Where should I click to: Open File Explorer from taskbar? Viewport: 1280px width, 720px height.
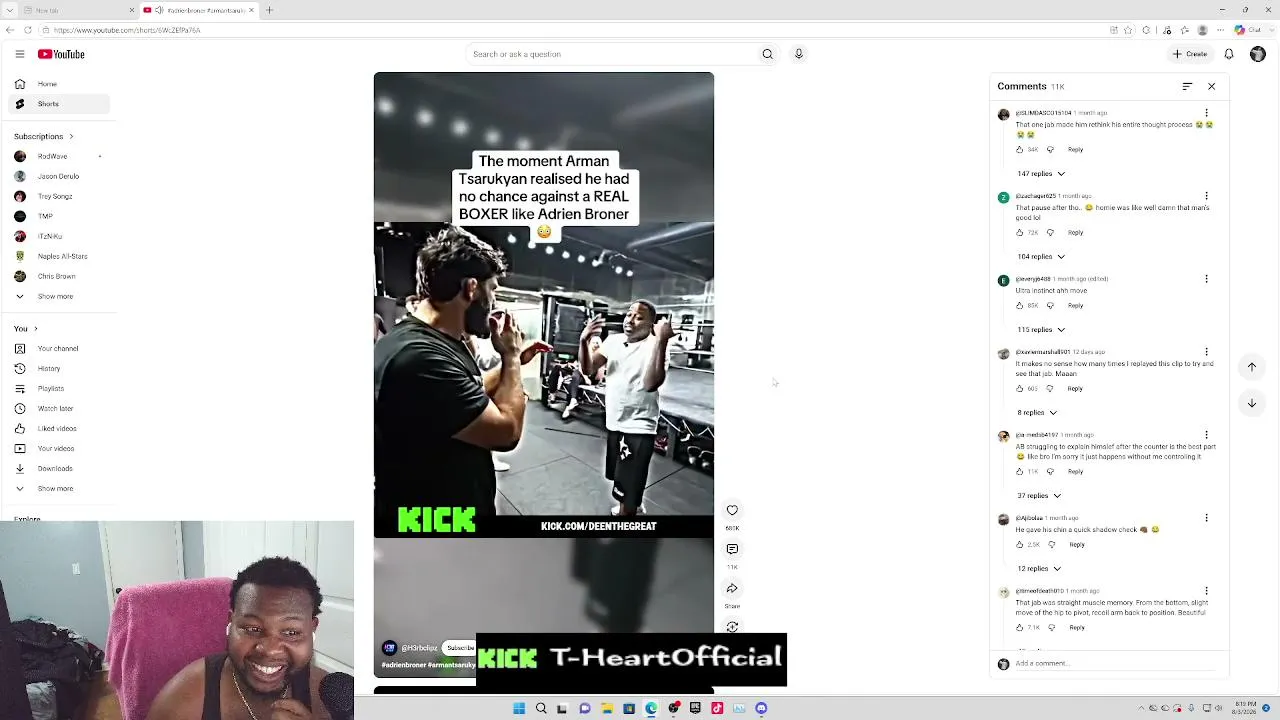coord(607,709)
